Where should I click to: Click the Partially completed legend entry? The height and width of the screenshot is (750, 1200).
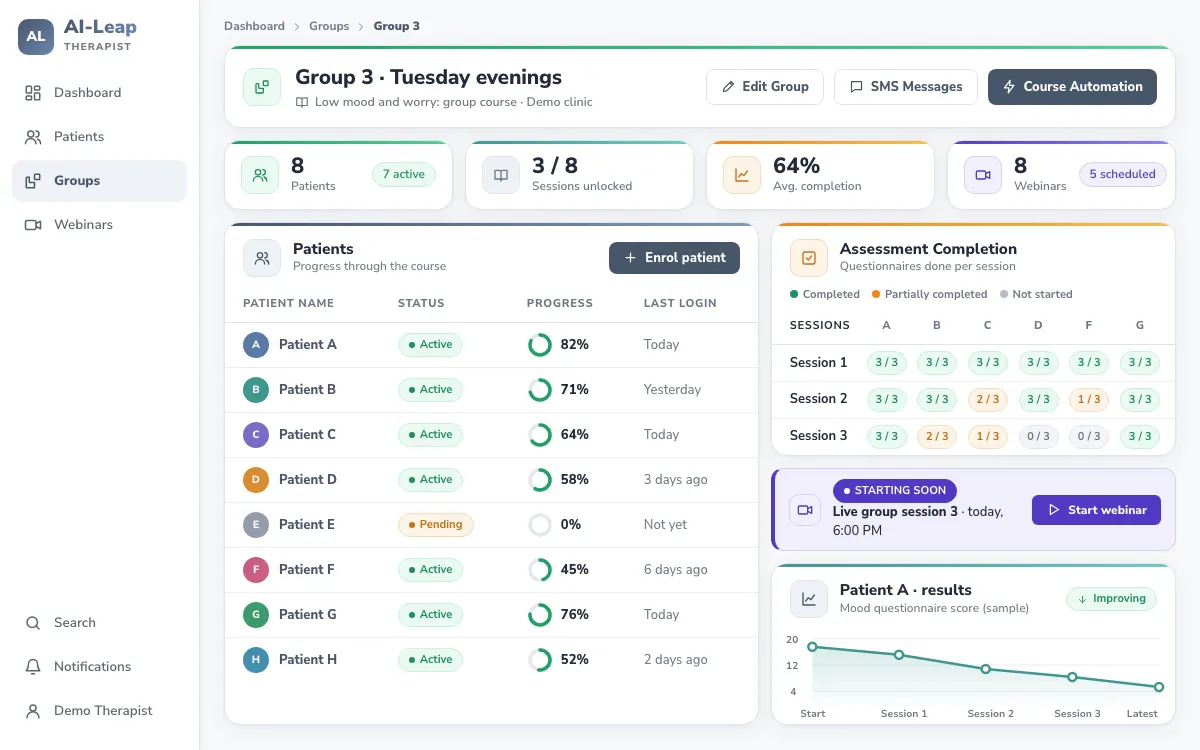point(929,295)
